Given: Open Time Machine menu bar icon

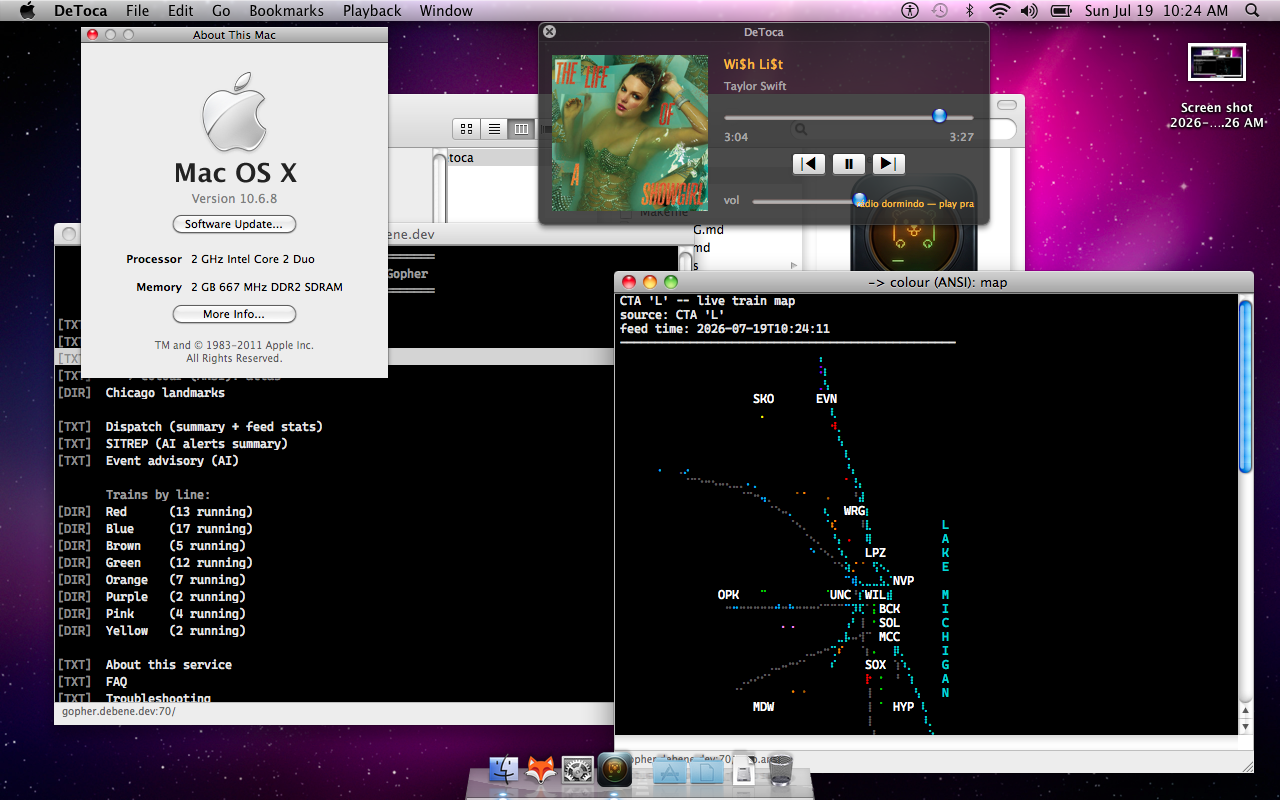Looking at the screenshot, I should 939,11.
